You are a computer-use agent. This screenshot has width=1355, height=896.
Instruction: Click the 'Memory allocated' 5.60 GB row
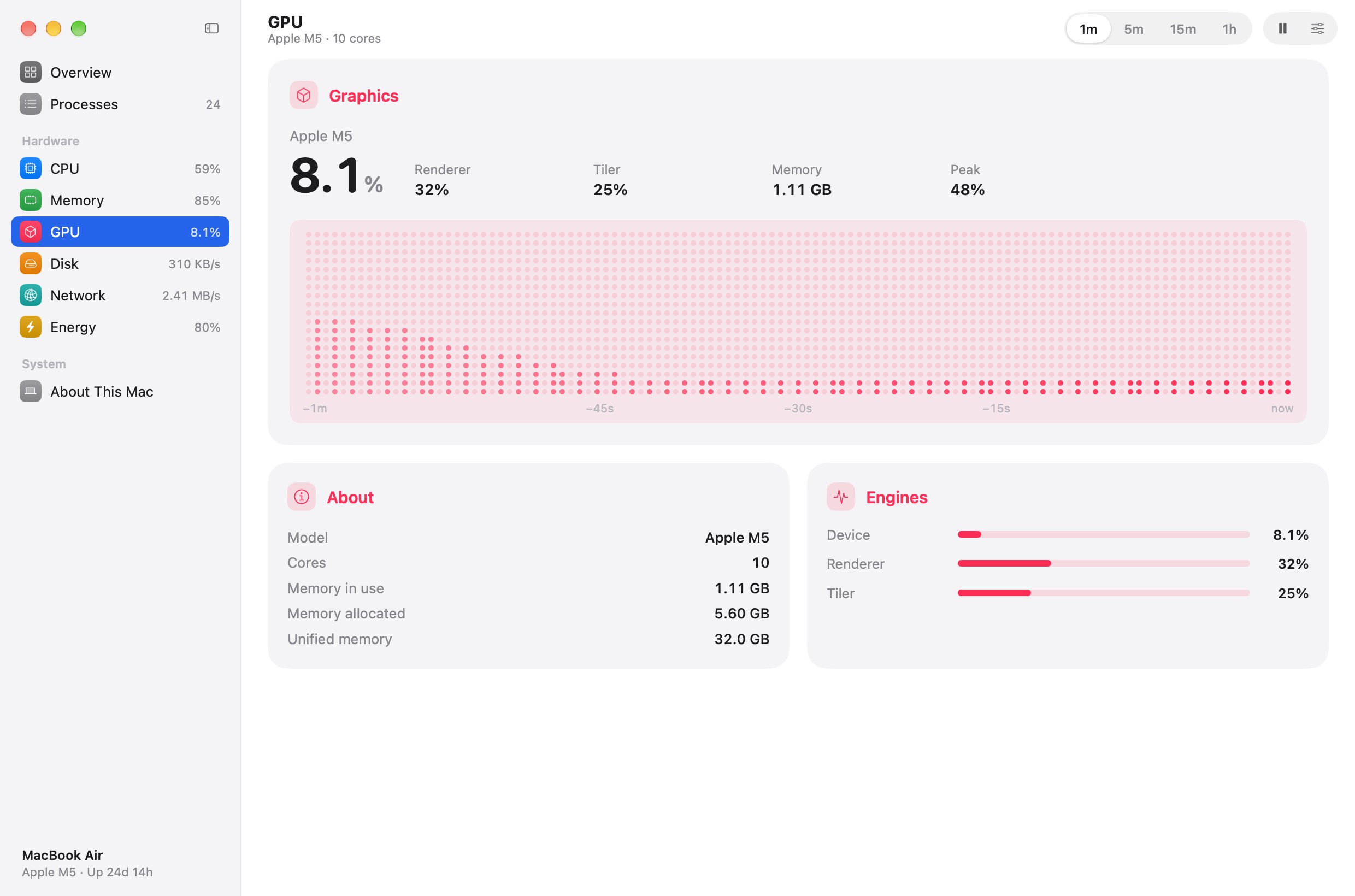[x=528, y=613]
